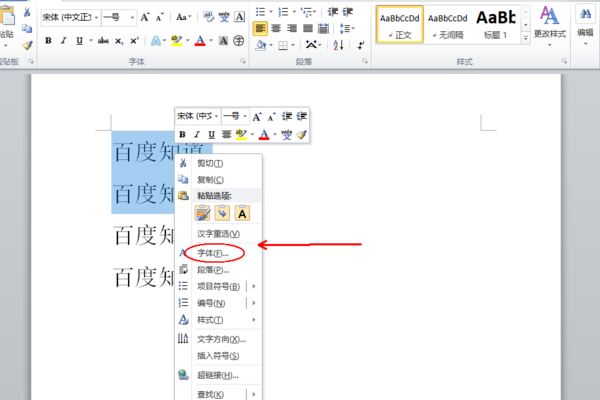
Task: Click the Format Painter in clipboard group
Action: point(27,46)
